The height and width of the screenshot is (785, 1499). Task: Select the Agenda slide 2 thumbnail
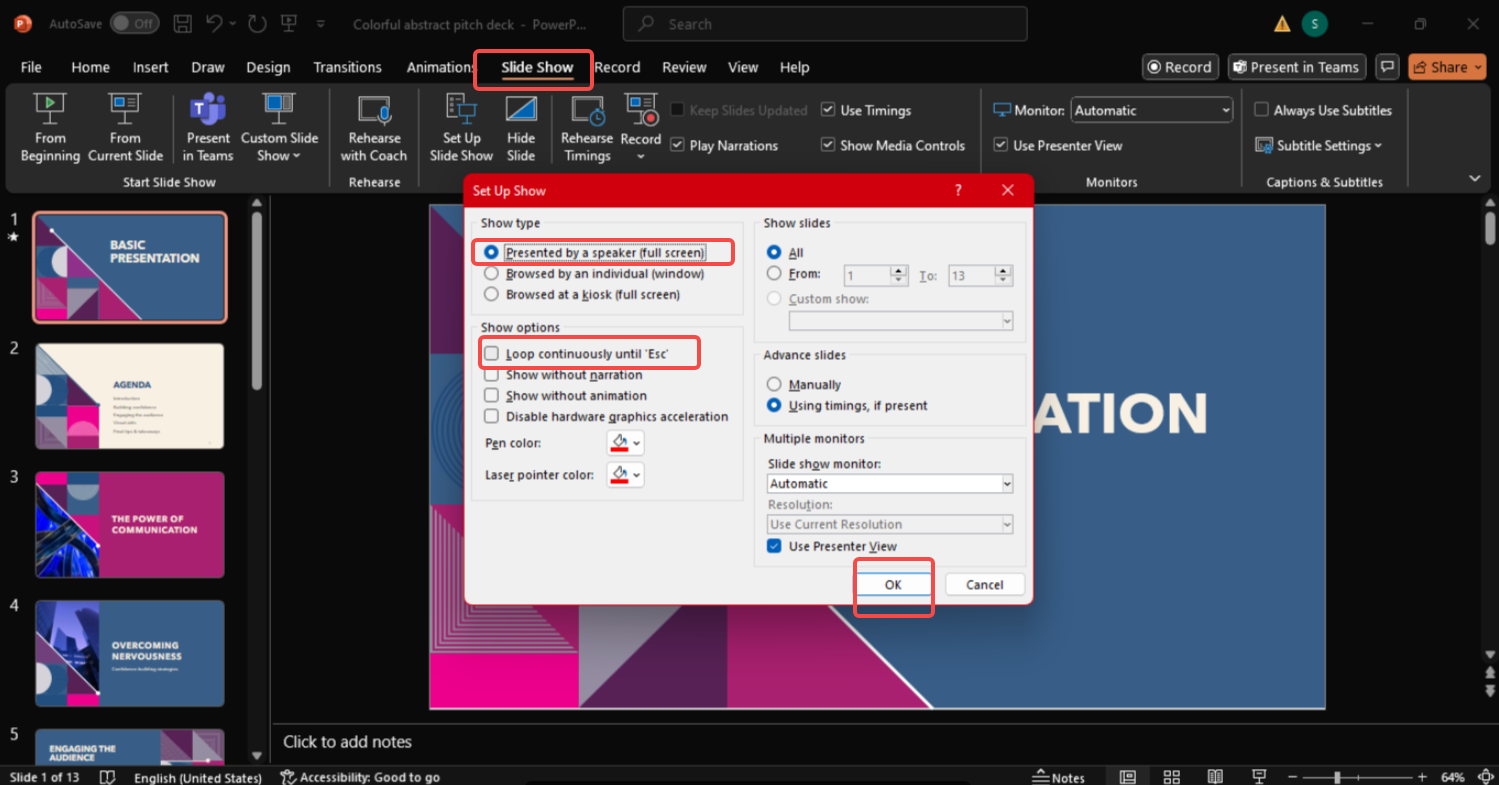pos(130,396)
